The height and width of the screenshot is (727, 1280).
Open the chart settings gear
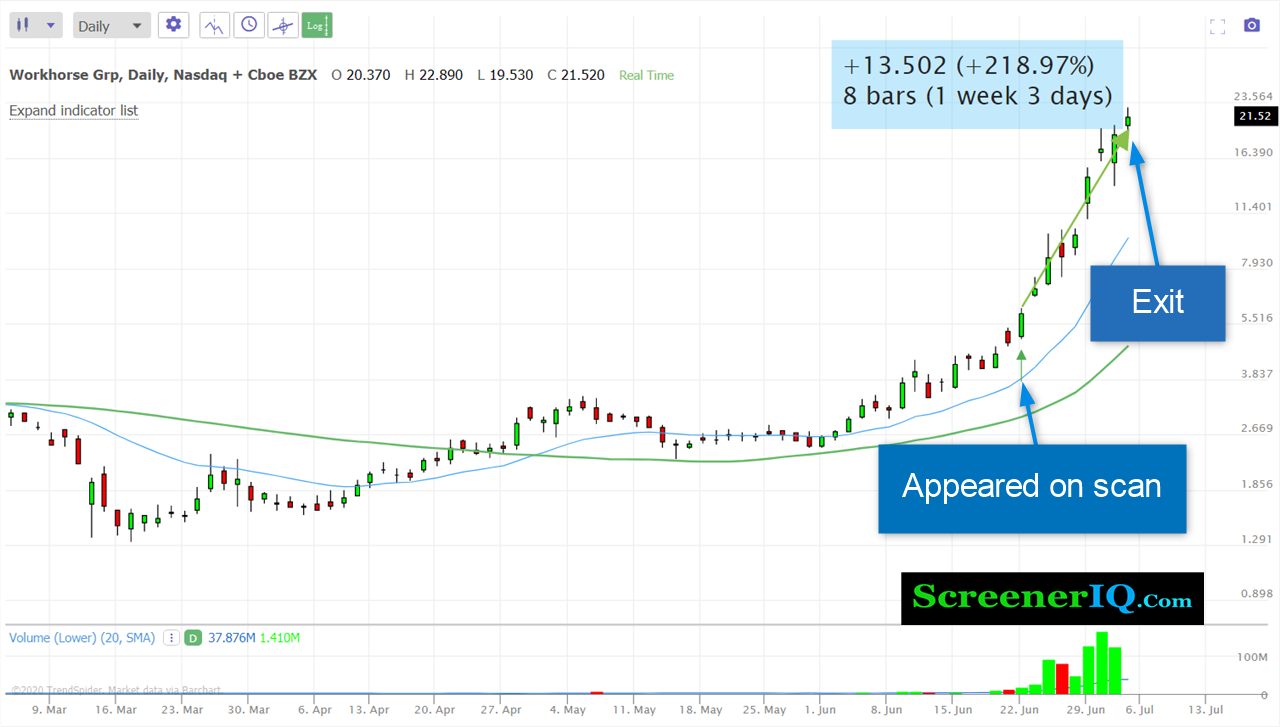pos(174,25)
